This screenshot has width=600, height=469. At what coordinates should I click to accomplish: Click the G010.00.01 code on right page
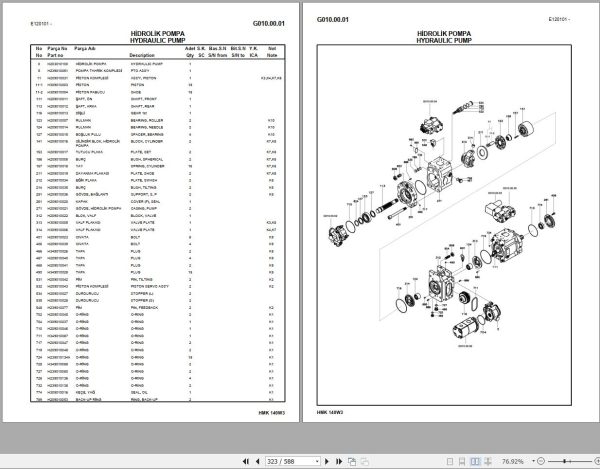(x=333, y=20)
